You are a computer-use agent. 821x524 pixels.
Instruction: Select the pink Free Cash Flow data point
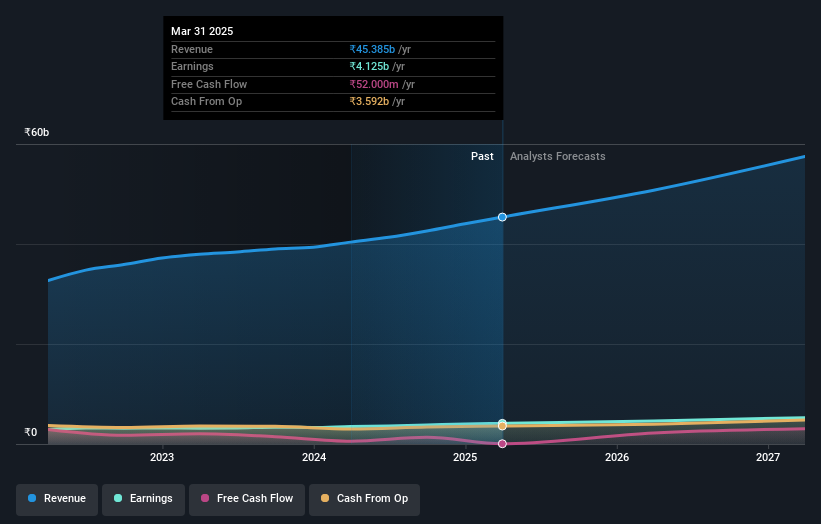pos(502,443)
